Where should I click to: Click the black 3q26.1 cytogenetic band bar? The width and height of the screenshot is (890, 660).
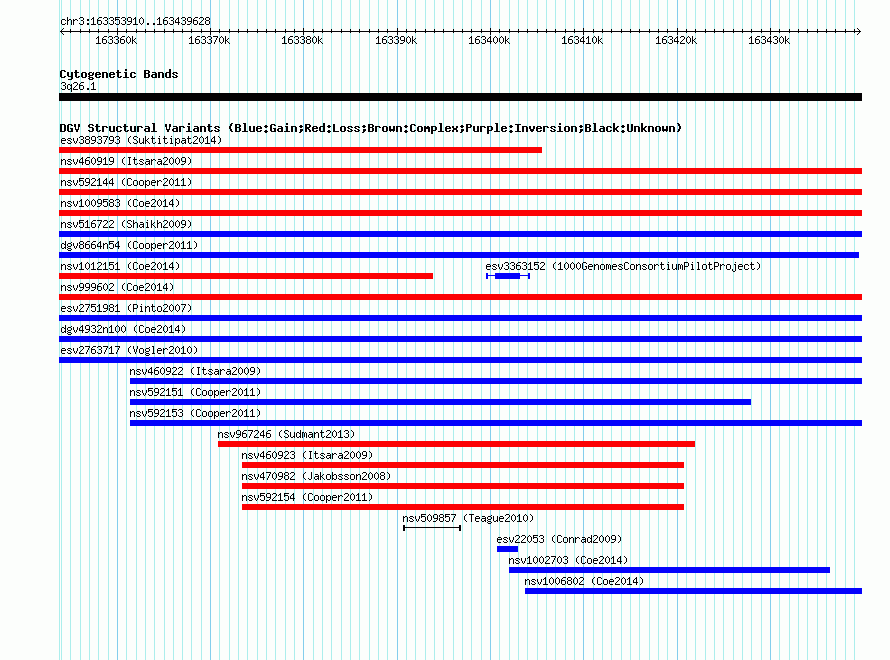pos(460,97)
